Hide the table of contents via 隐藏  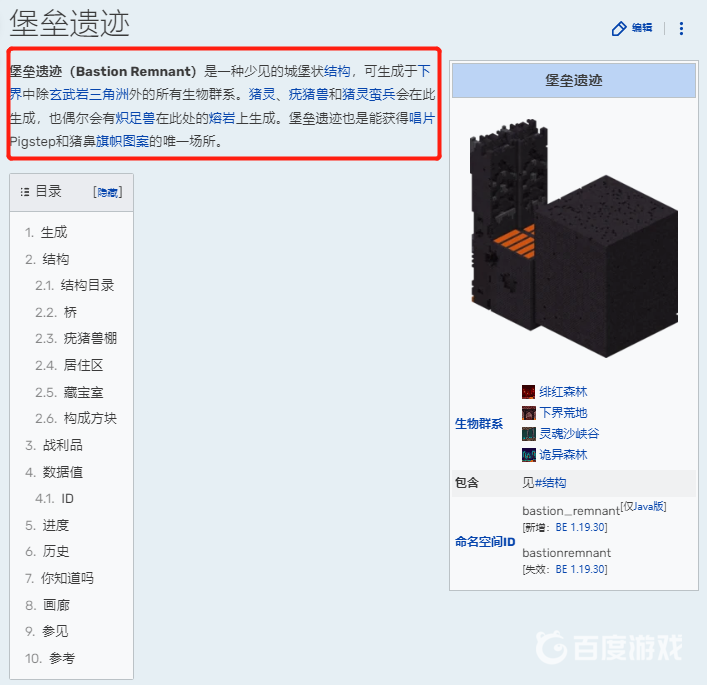coord(108,192)
